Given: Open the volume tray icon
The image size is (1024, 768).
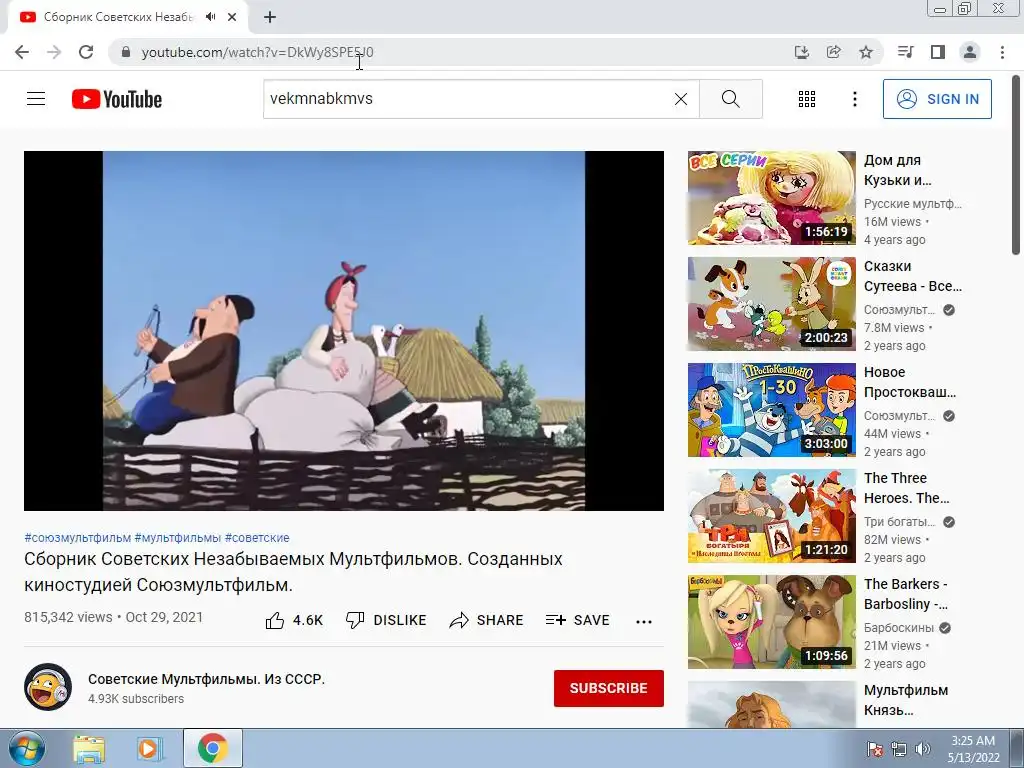Looking at the screenshot, I should click(922, 749).
